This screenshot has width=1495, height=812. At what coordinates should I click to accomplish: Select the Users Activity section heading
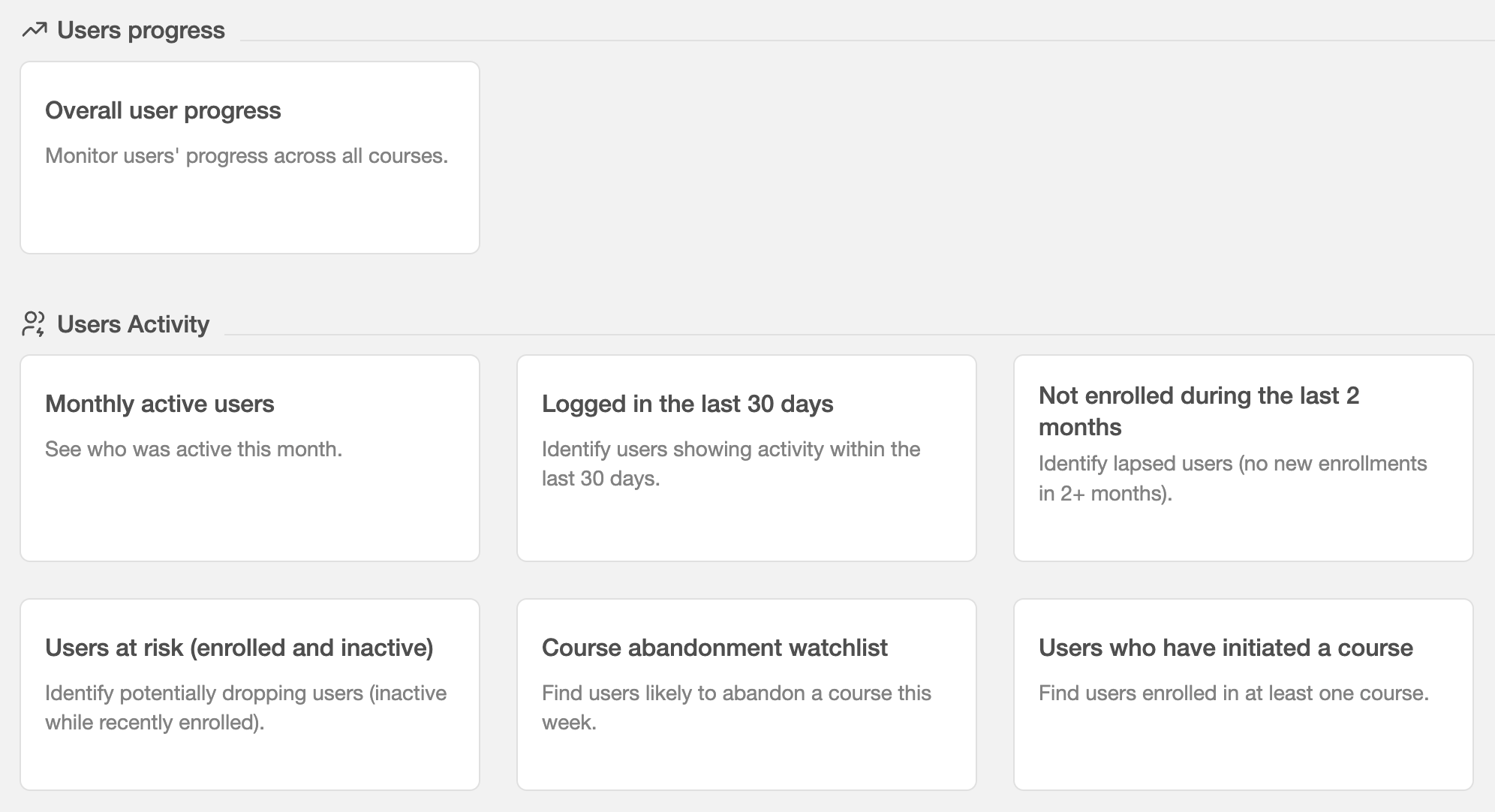coord(133,324)
